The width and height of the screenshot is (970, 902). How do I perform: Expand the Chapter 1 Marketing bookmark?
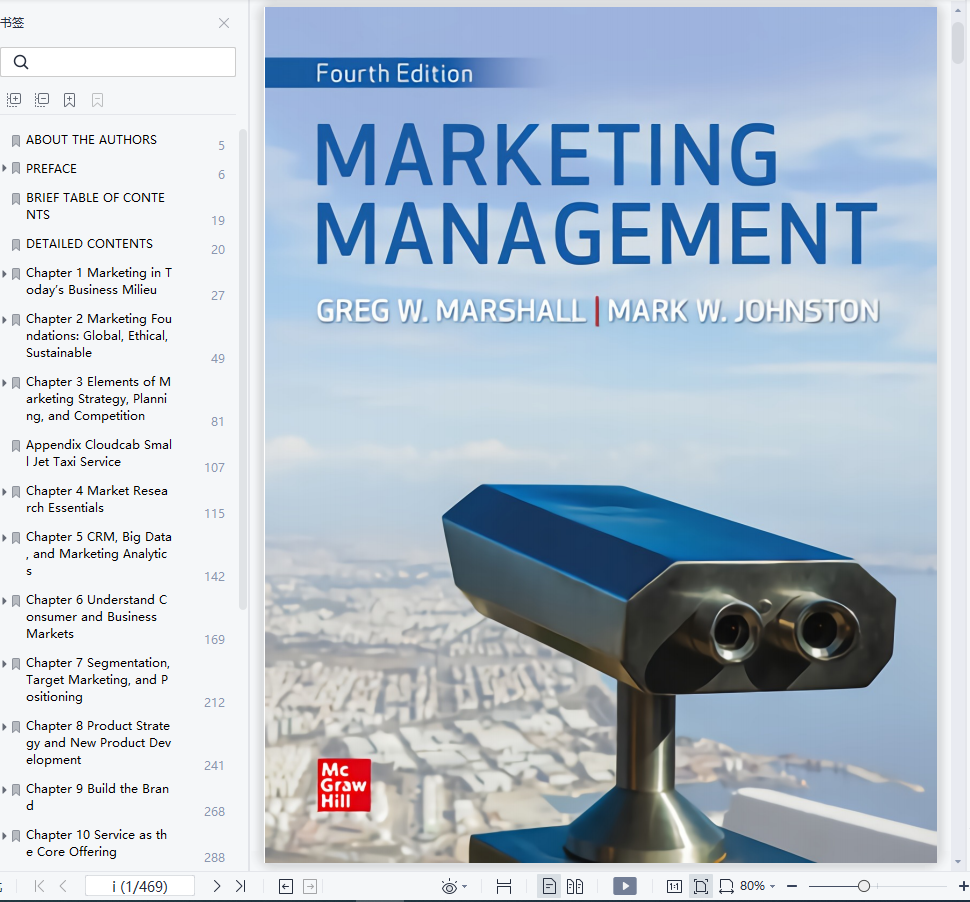point(4,273)
